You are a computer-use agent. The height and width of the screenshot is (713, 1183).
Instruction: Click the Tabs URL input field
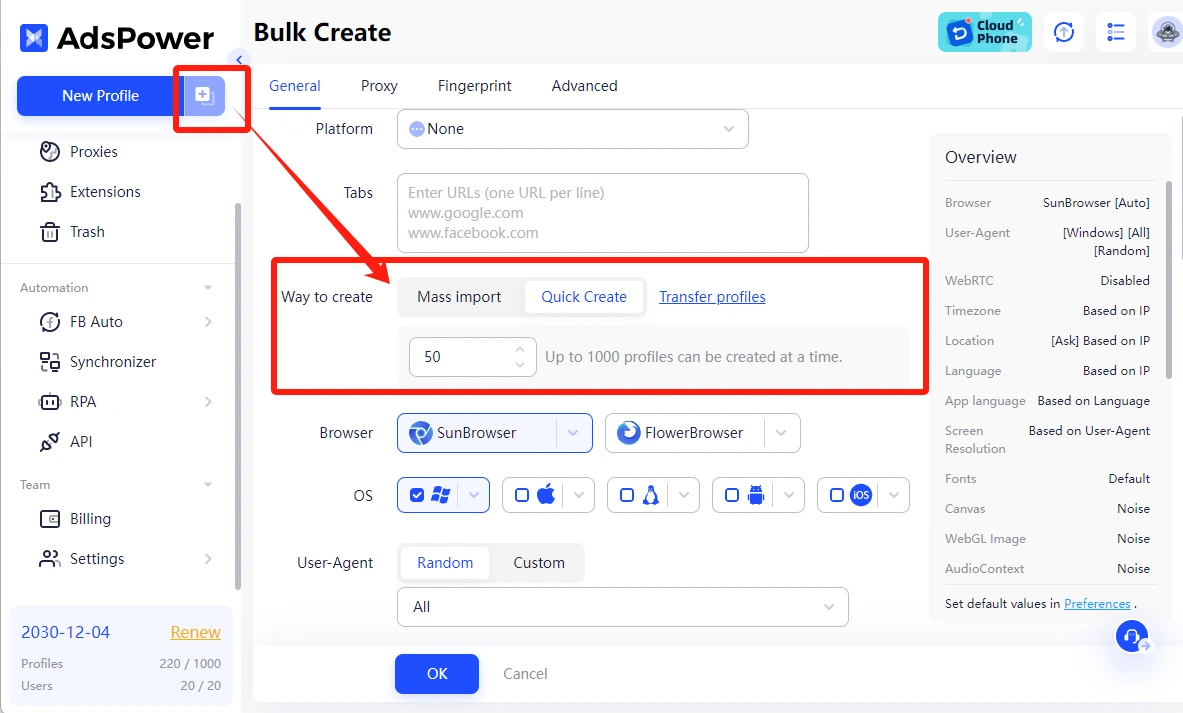coord(602,212)
